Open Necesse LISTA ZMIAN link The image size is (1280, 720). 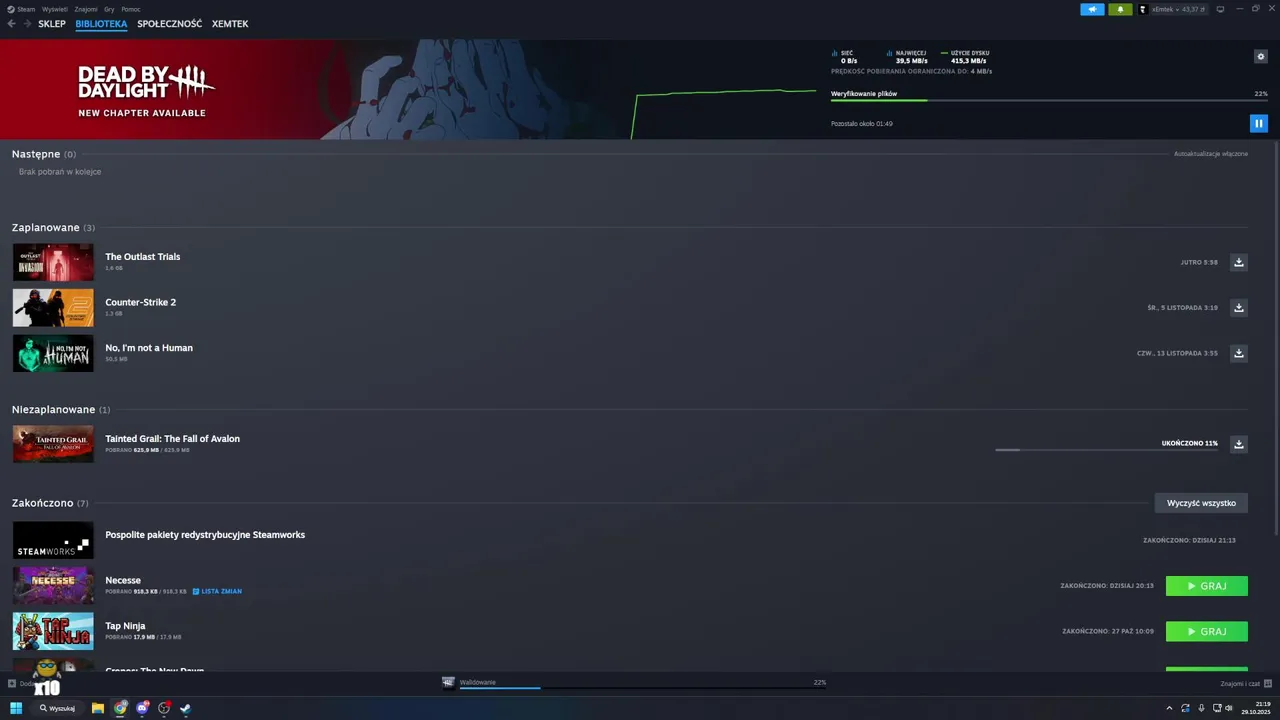(x=217, y=591)
